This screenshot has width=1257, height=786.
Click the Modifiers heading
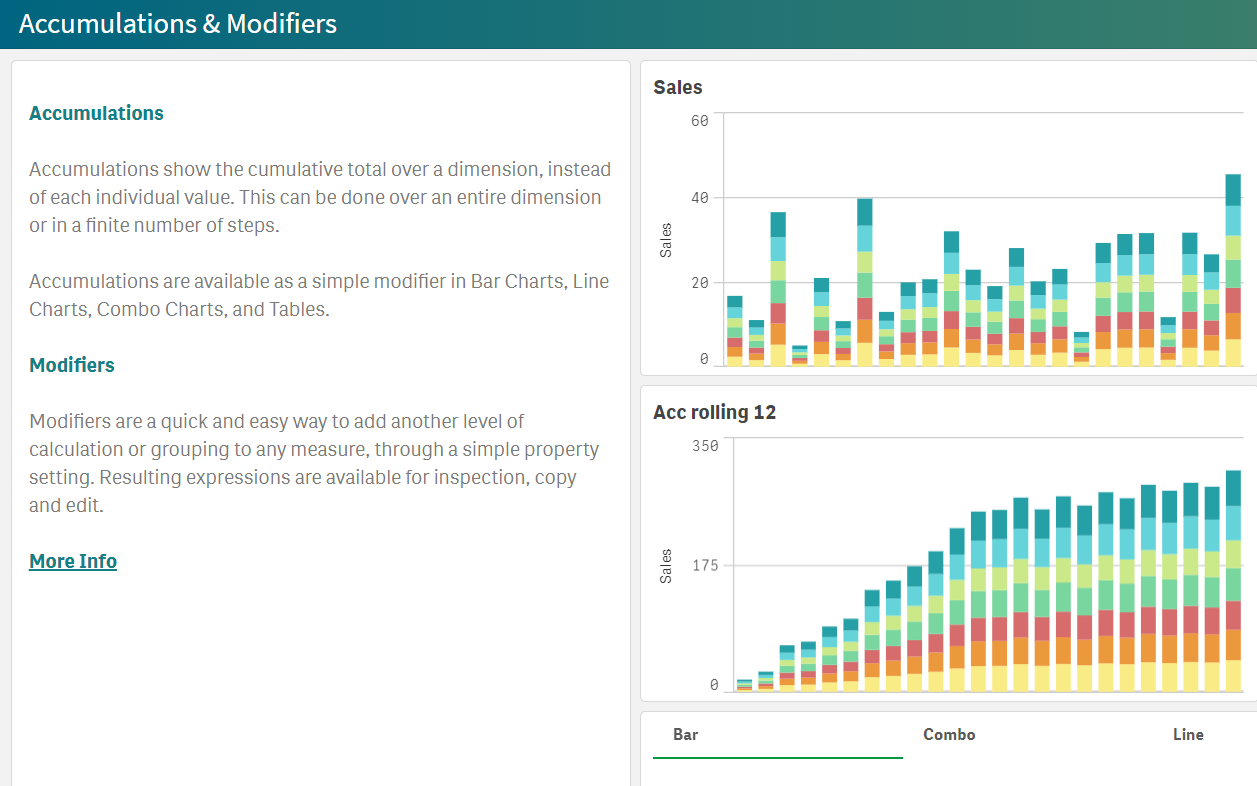click(x=71, y=365)
